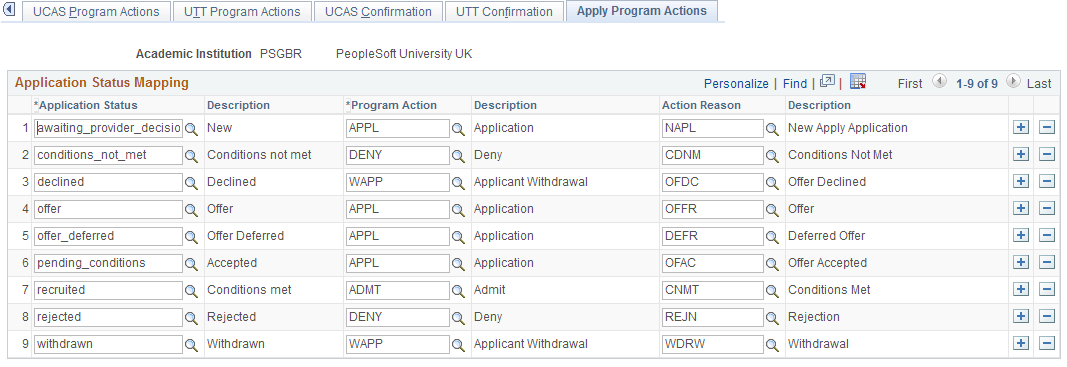The image size is (1067, 367).
Task: Focus the OFAC action reason field
Action: (x=712, y=263)
